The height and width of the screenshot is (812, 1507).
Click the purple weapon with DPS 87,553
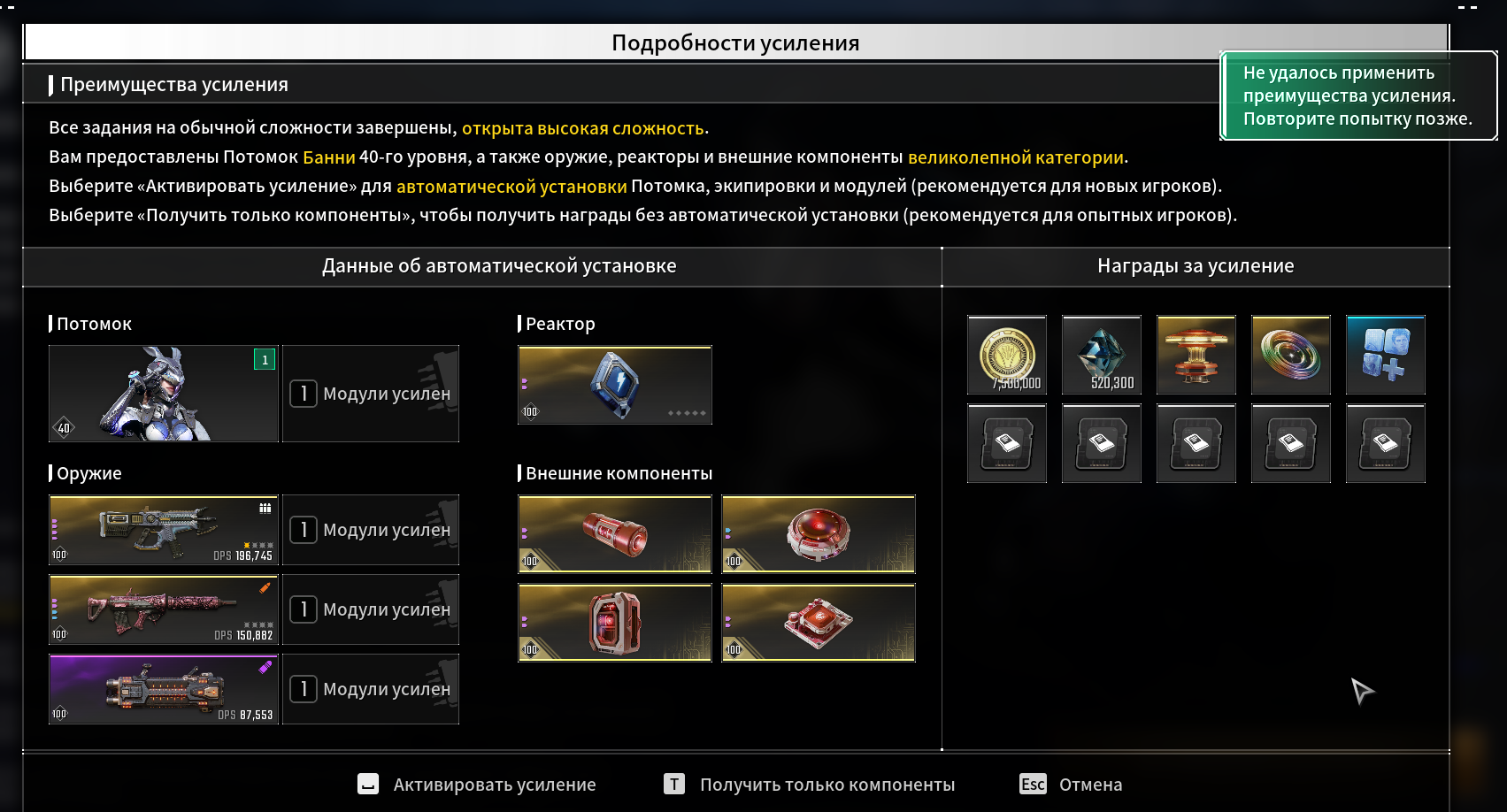[x=164, y=689]
